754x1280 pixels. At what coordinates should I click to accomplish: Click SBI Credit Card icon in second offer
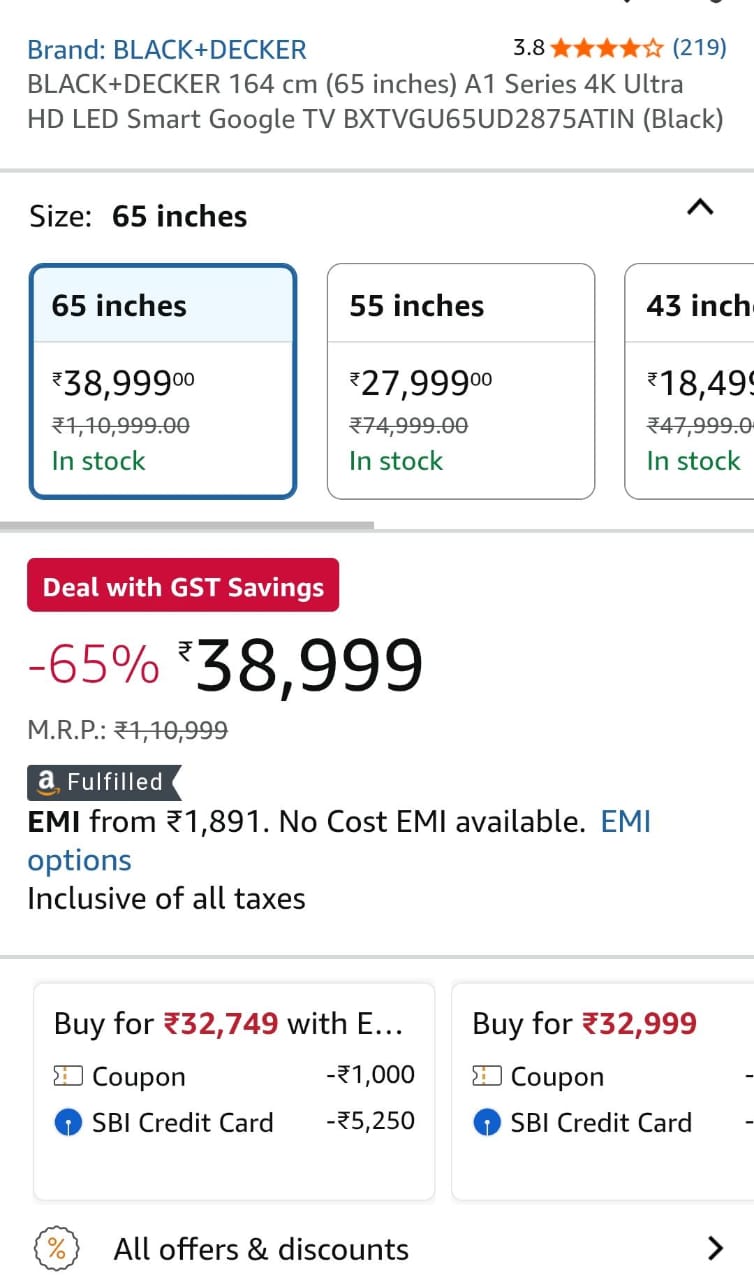pos(487,1123)
